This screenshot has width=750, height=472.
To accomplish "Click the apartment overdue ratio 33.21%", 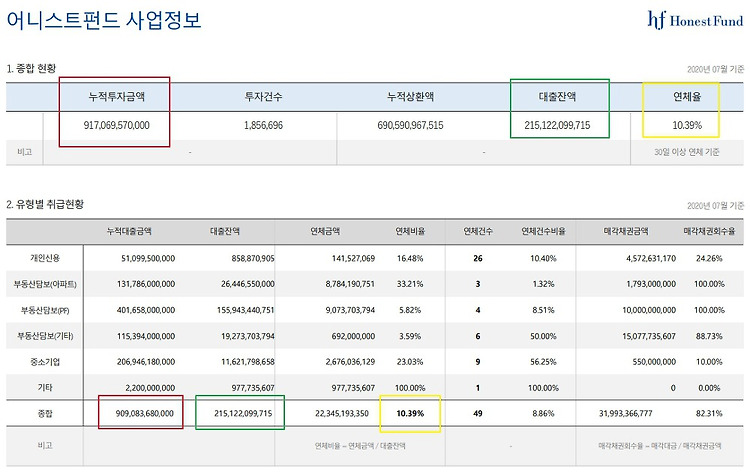I will pos(410,284).
